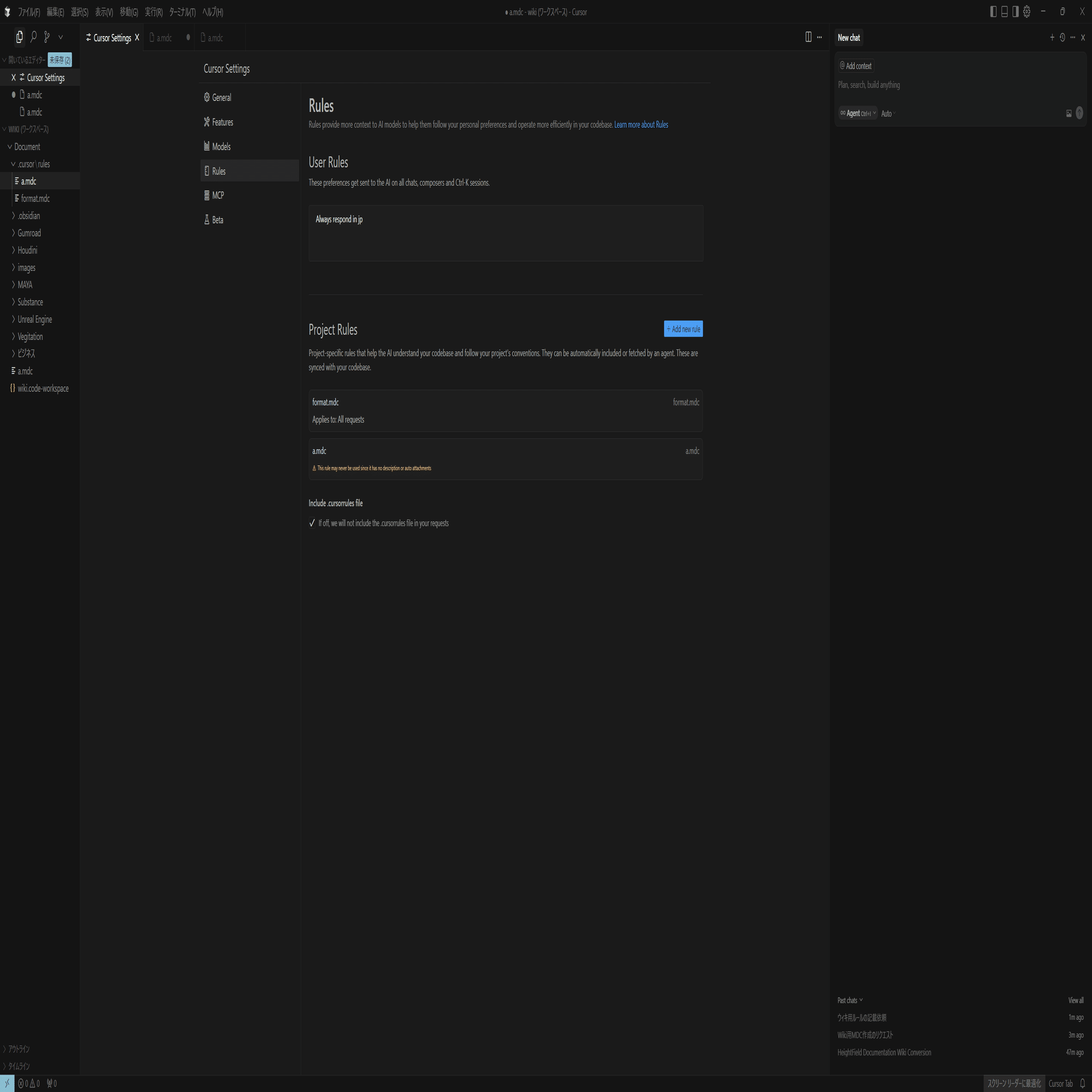Click the chat history clock icon
Viewport: 1092px width, 1092px height.
(x=1062, y=38)
